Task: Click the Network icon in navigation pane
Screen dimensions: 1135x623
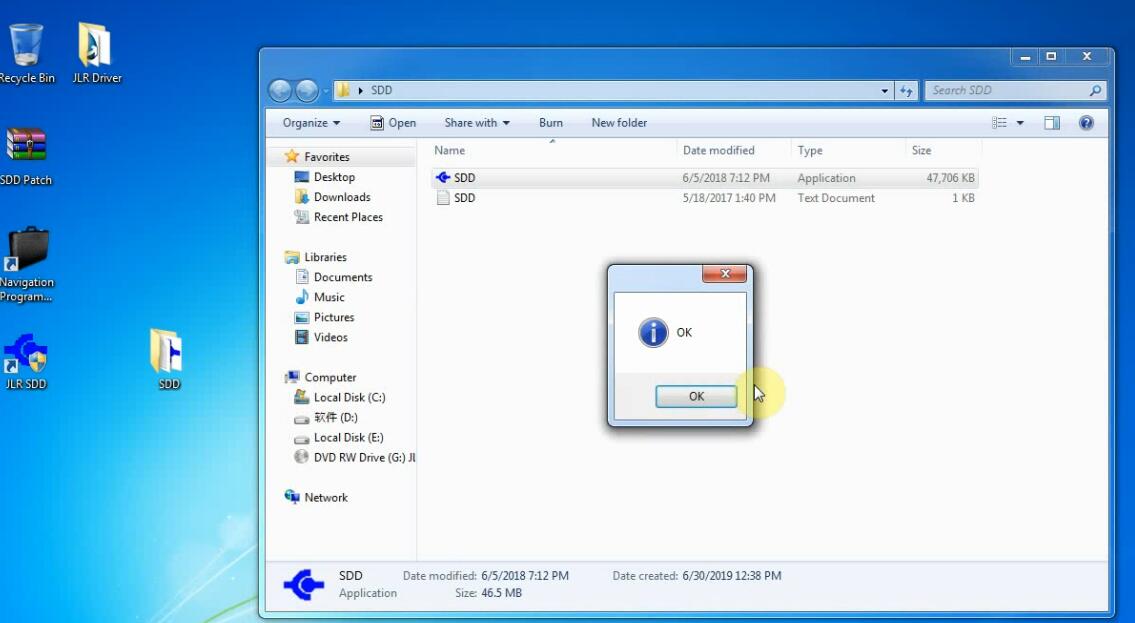Action: 292,497
